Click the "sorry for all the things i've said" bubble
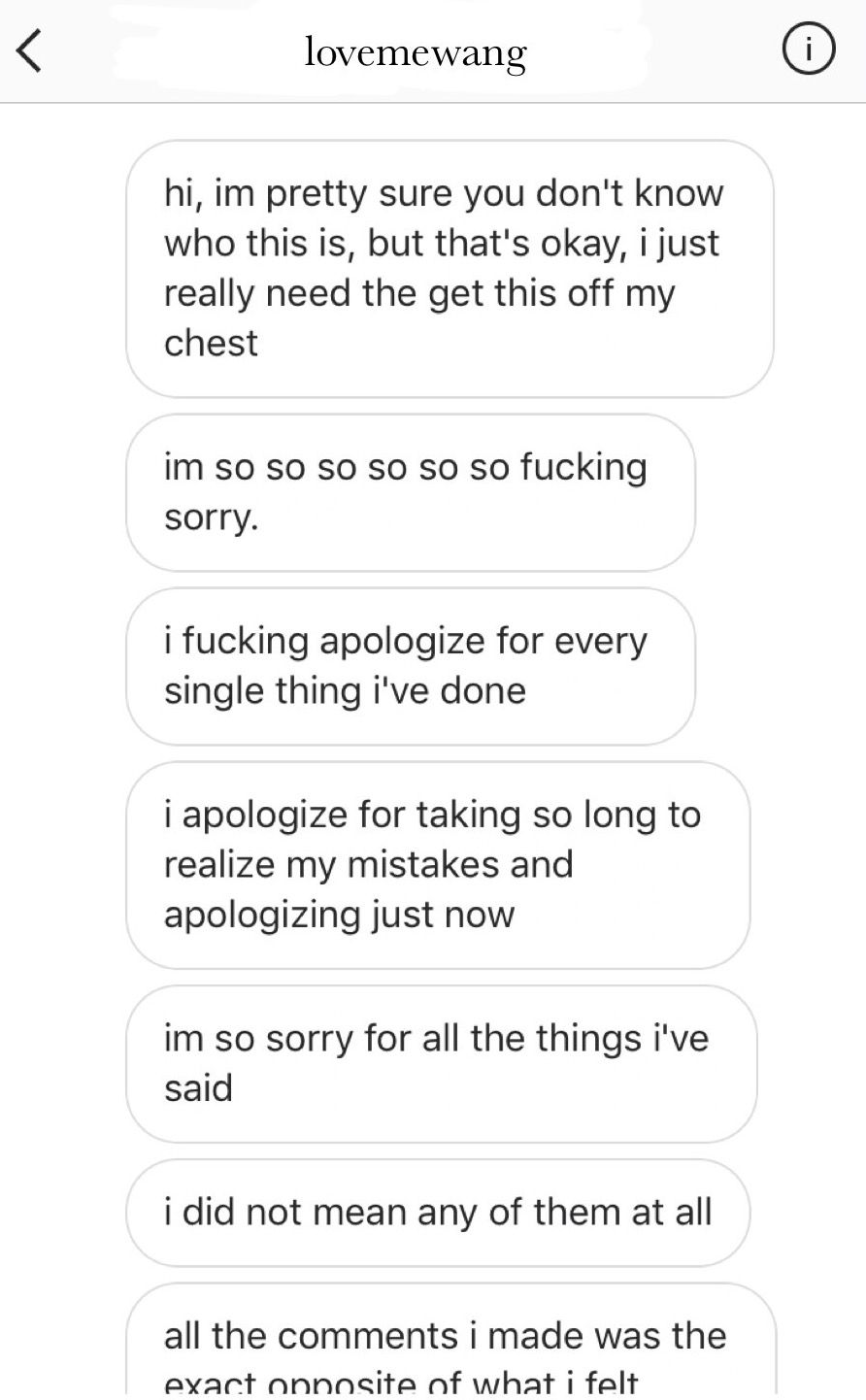Screen dimensions: 866x1400 441,1063
